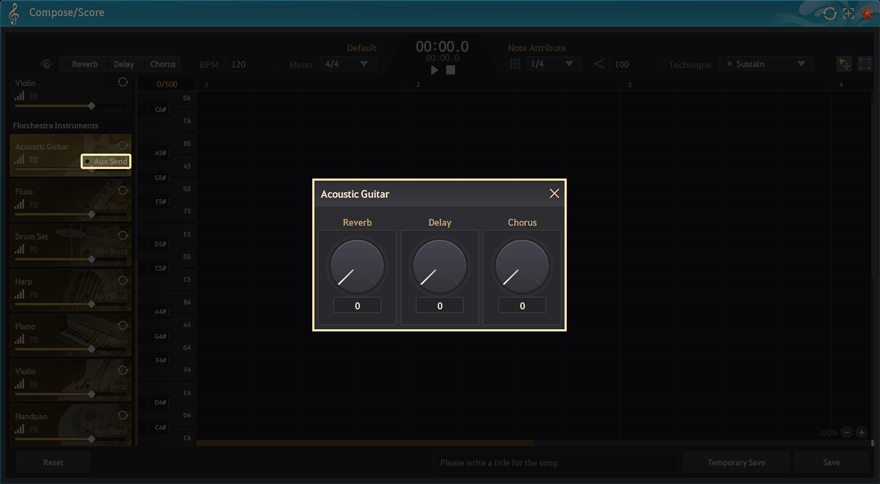Select the pointer draw tool icon
This screenshot has height=484, width=880.
coord(844,64)
